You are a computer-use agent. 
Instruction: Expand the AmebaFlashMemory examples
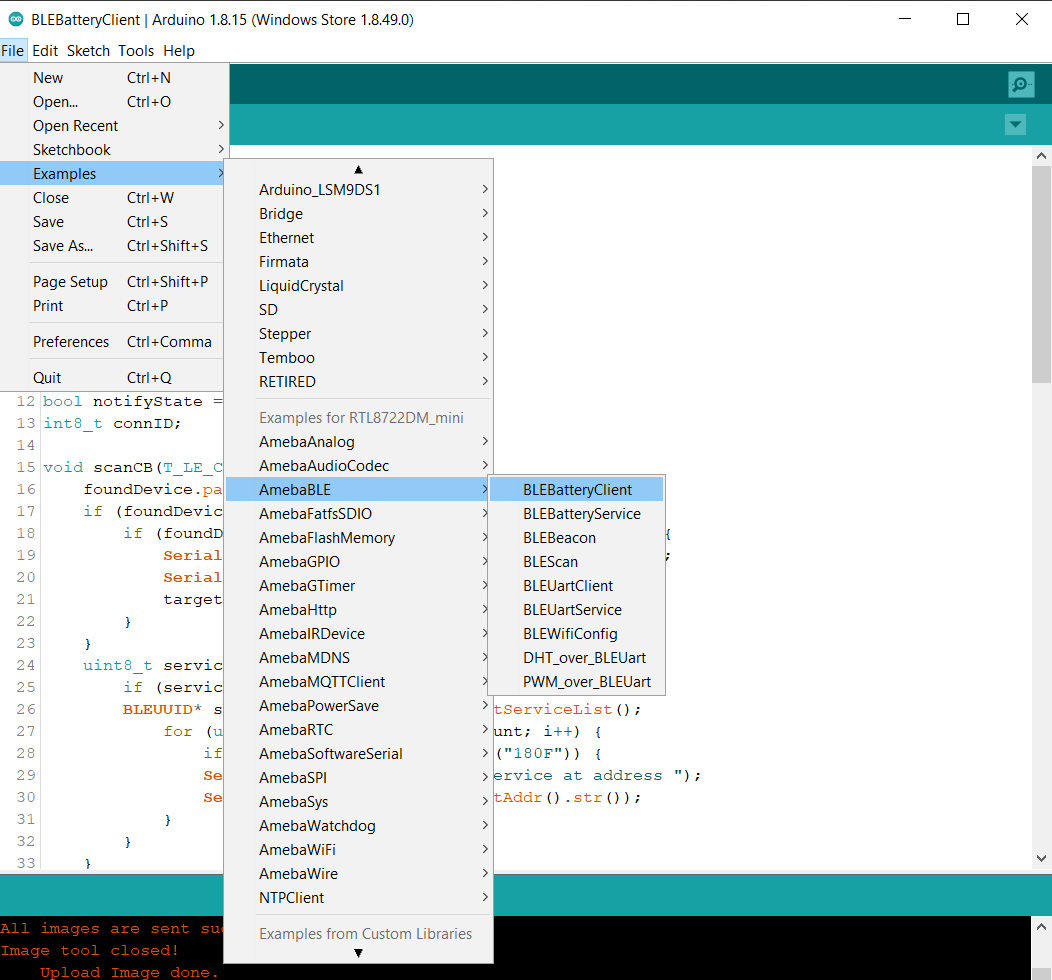click(358, 538)
